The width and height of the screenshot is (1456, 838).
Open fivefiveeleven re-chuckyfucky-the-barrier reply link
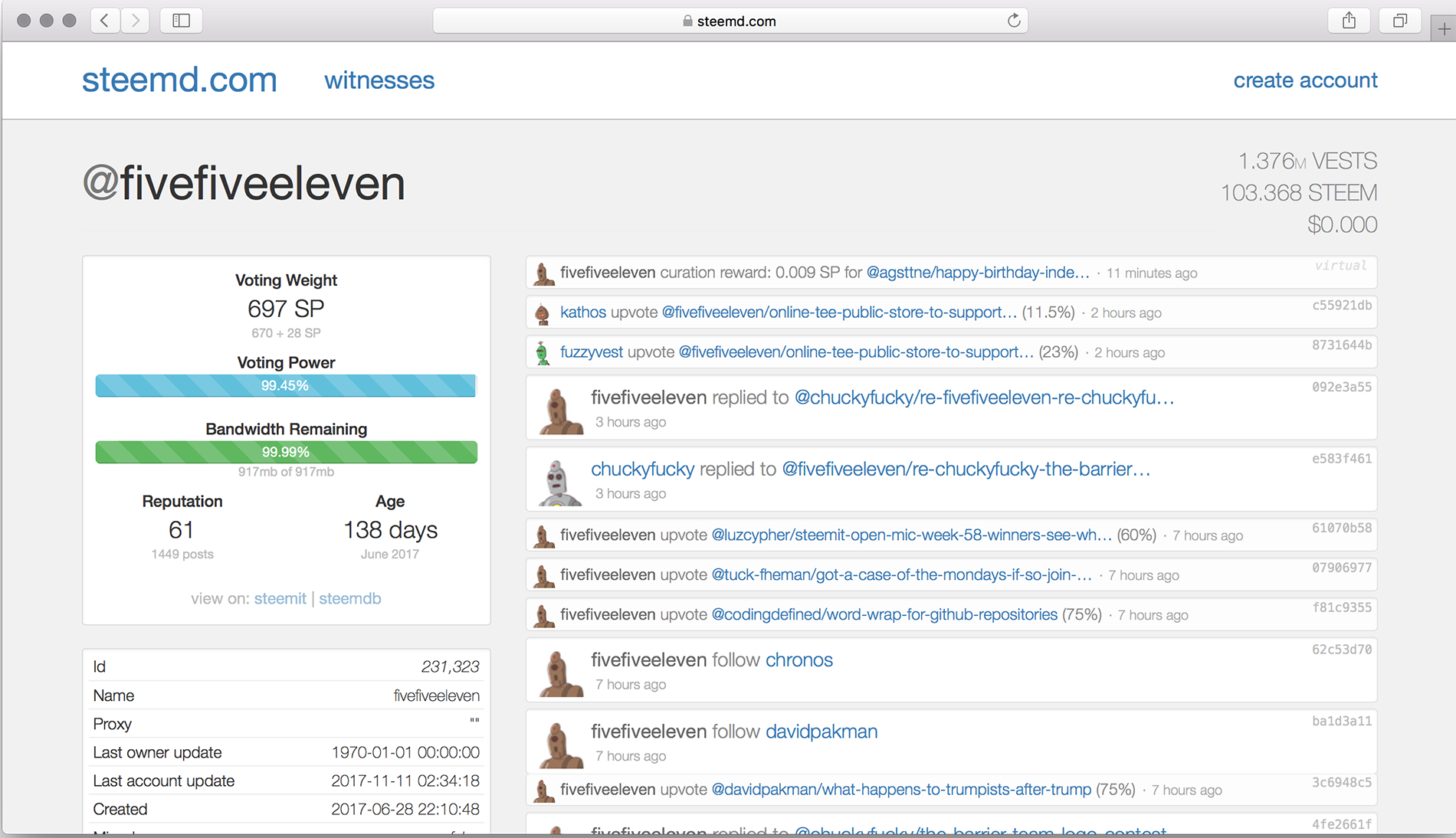[966, 469]
